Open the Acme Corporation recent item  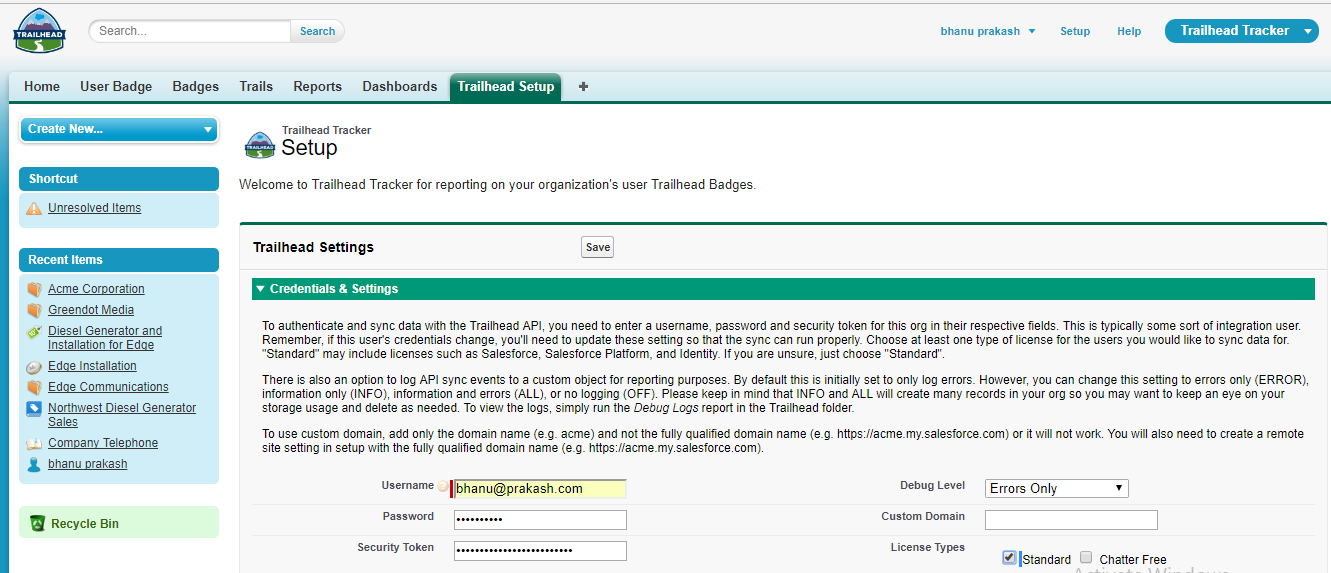click(96, 289)
